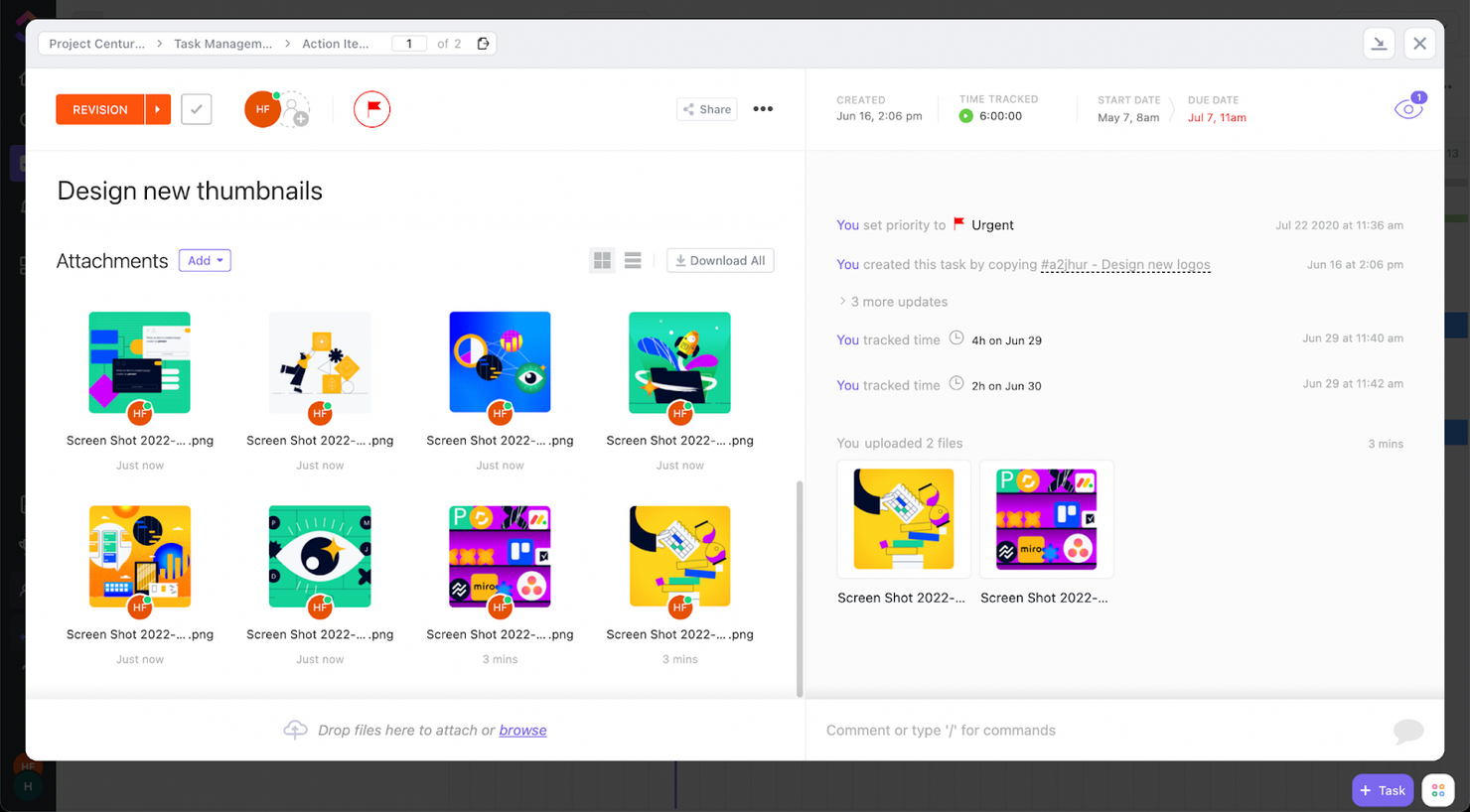Click Download All attachments button
The width and height of the screenshot is (1470, 812).
point(720,260)
